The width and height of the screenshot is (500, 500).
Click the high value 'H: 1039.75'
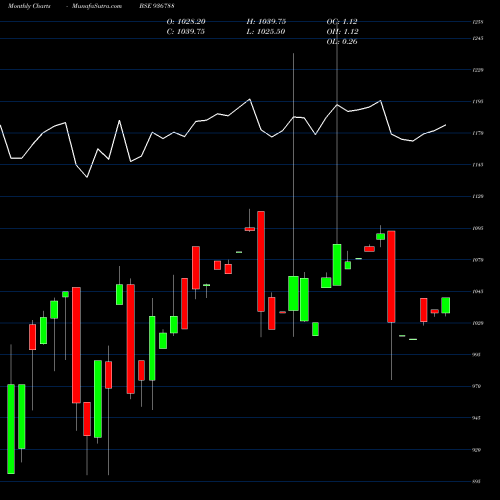[x=266, y=22]
